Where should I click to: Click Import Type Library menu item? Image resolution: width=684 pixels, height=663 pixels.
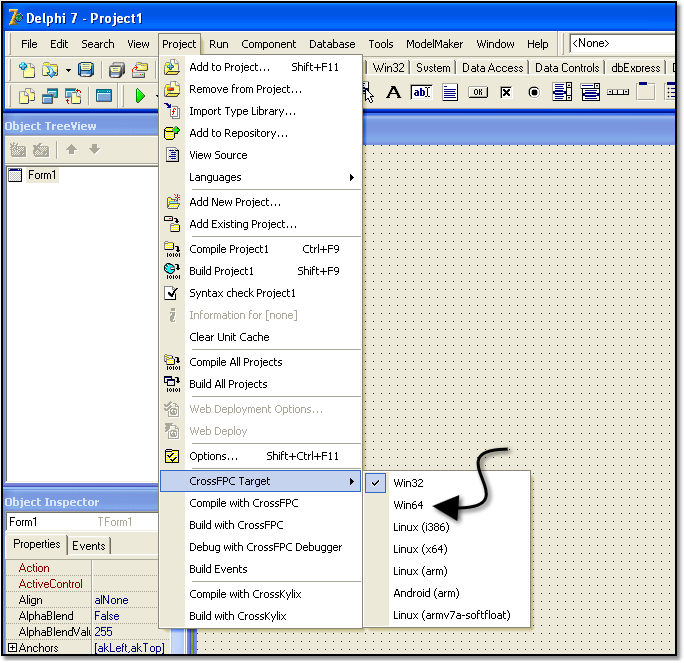coord(260,111)
